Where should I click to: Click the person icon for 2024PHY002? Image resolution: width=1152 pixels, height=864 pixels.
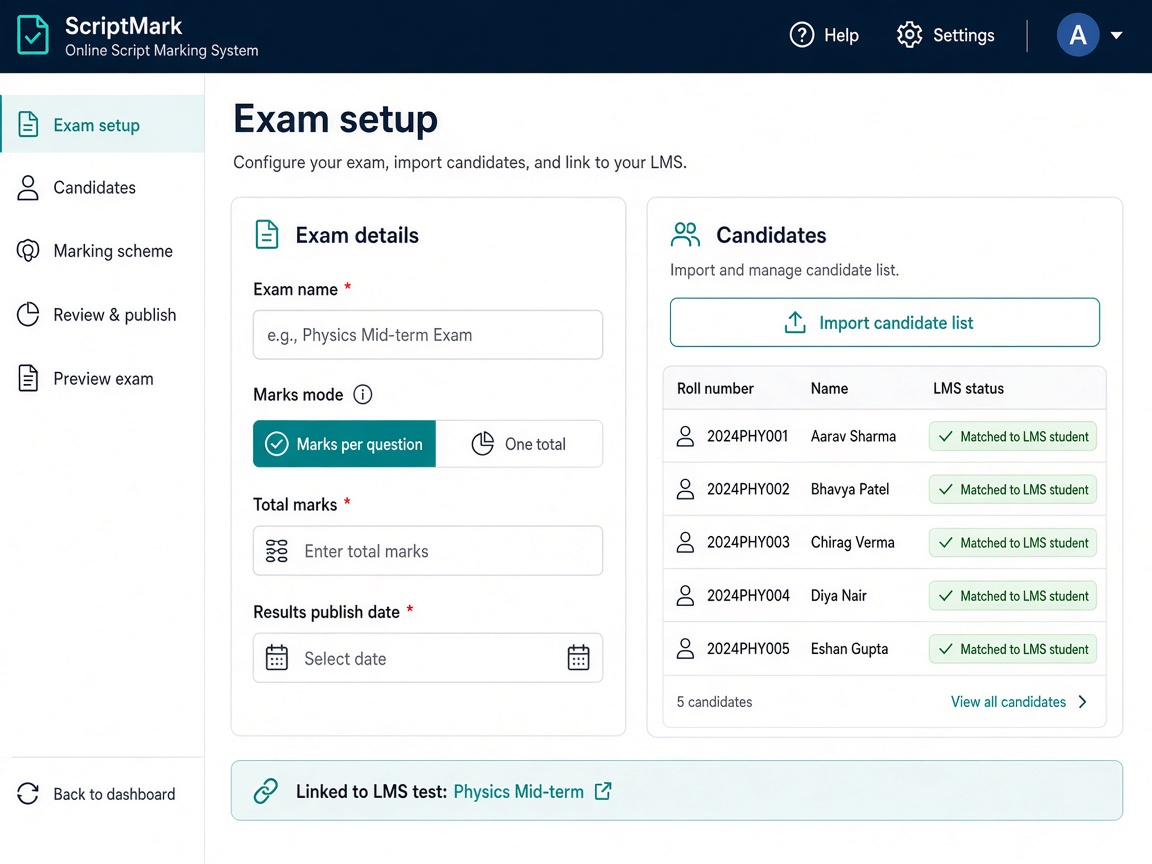coord(685,489)
